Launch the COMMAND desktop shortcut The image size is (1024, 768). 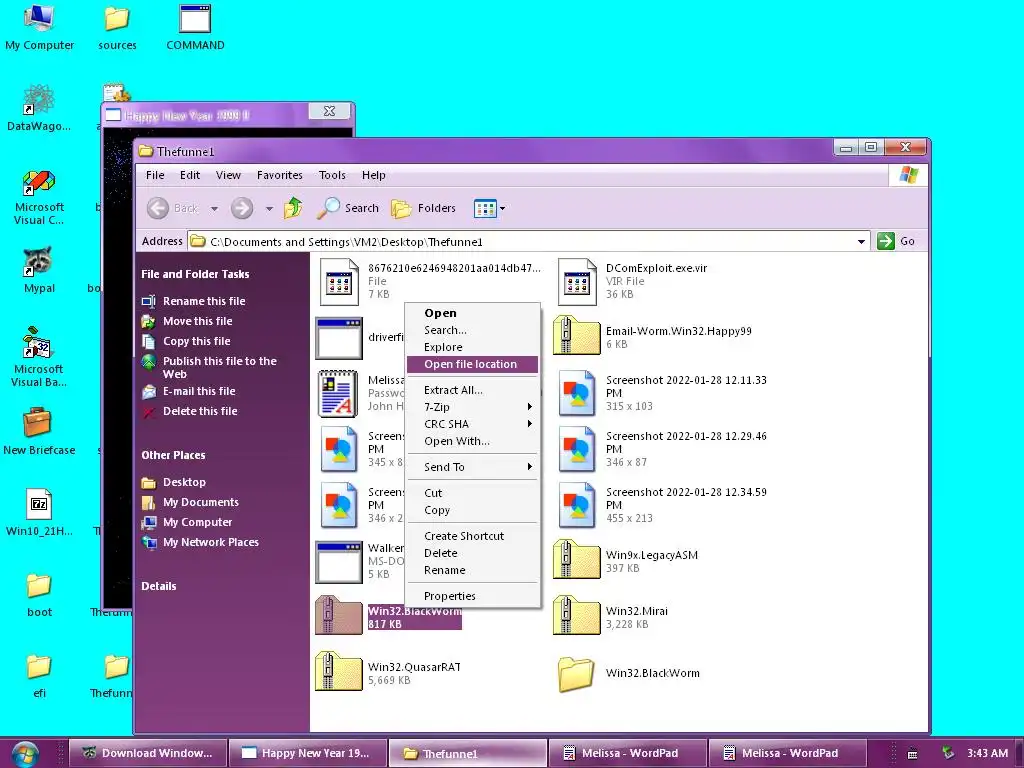point(195,27)
